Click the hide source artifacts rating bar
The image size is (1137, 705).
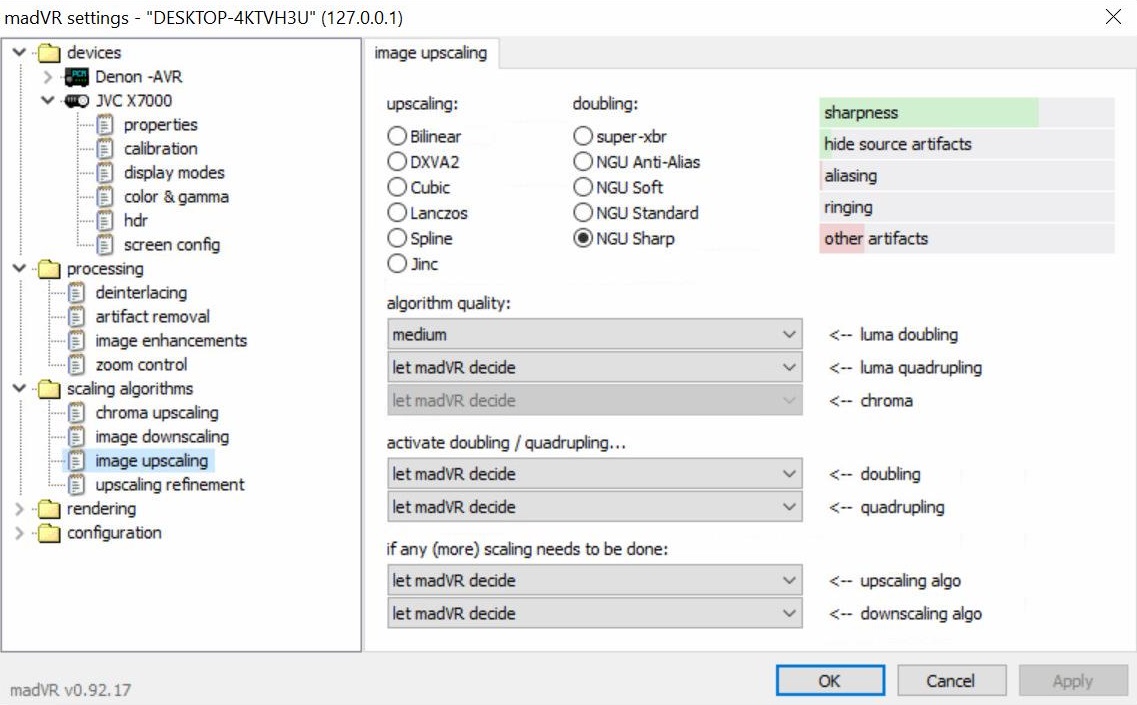click(967, 144)
